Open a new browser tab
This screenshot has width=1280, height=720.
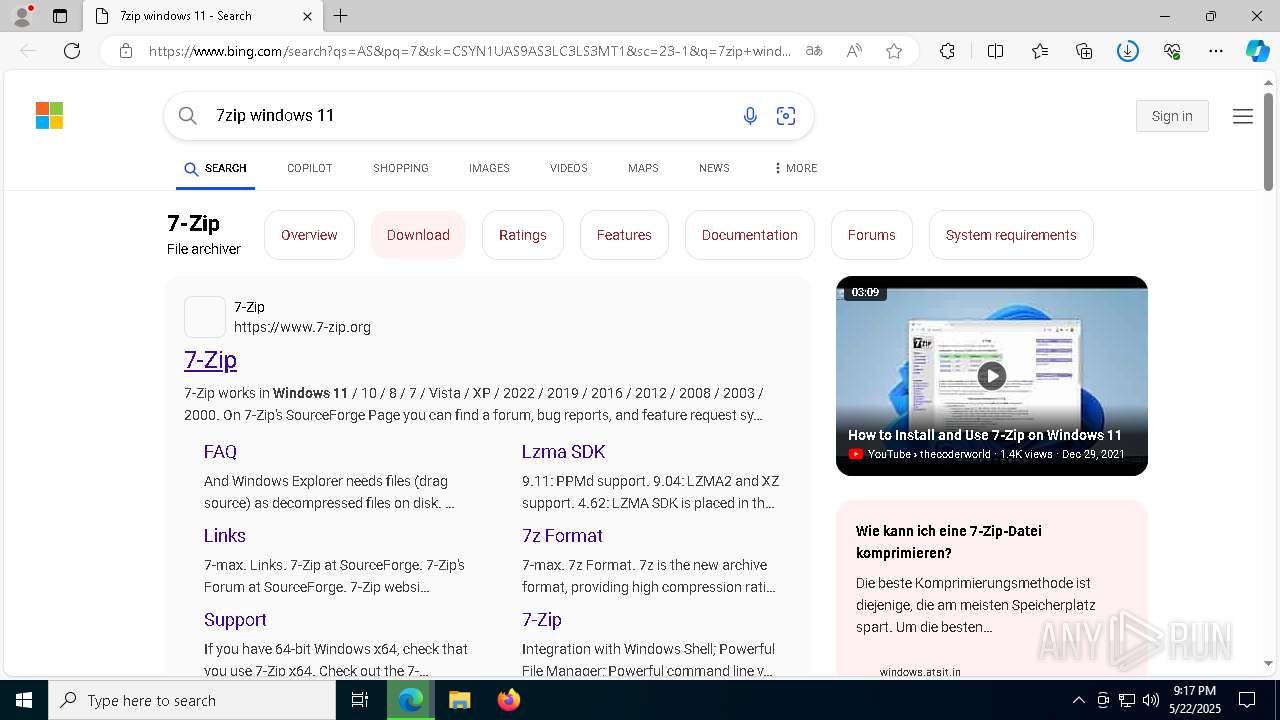(x=341, y=16)
